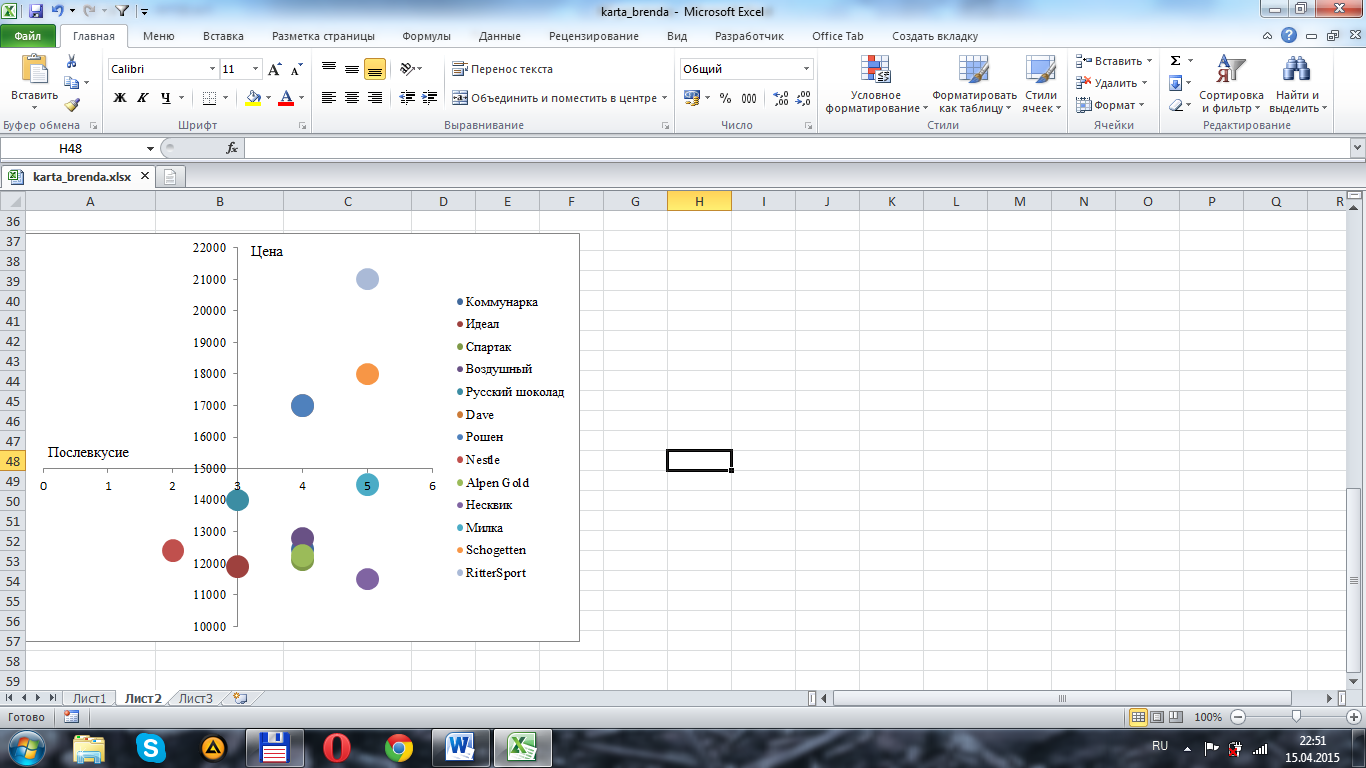Minimize the ribbon with the caret icon
Screen dimensions: 1366x768
point(1268,35)
